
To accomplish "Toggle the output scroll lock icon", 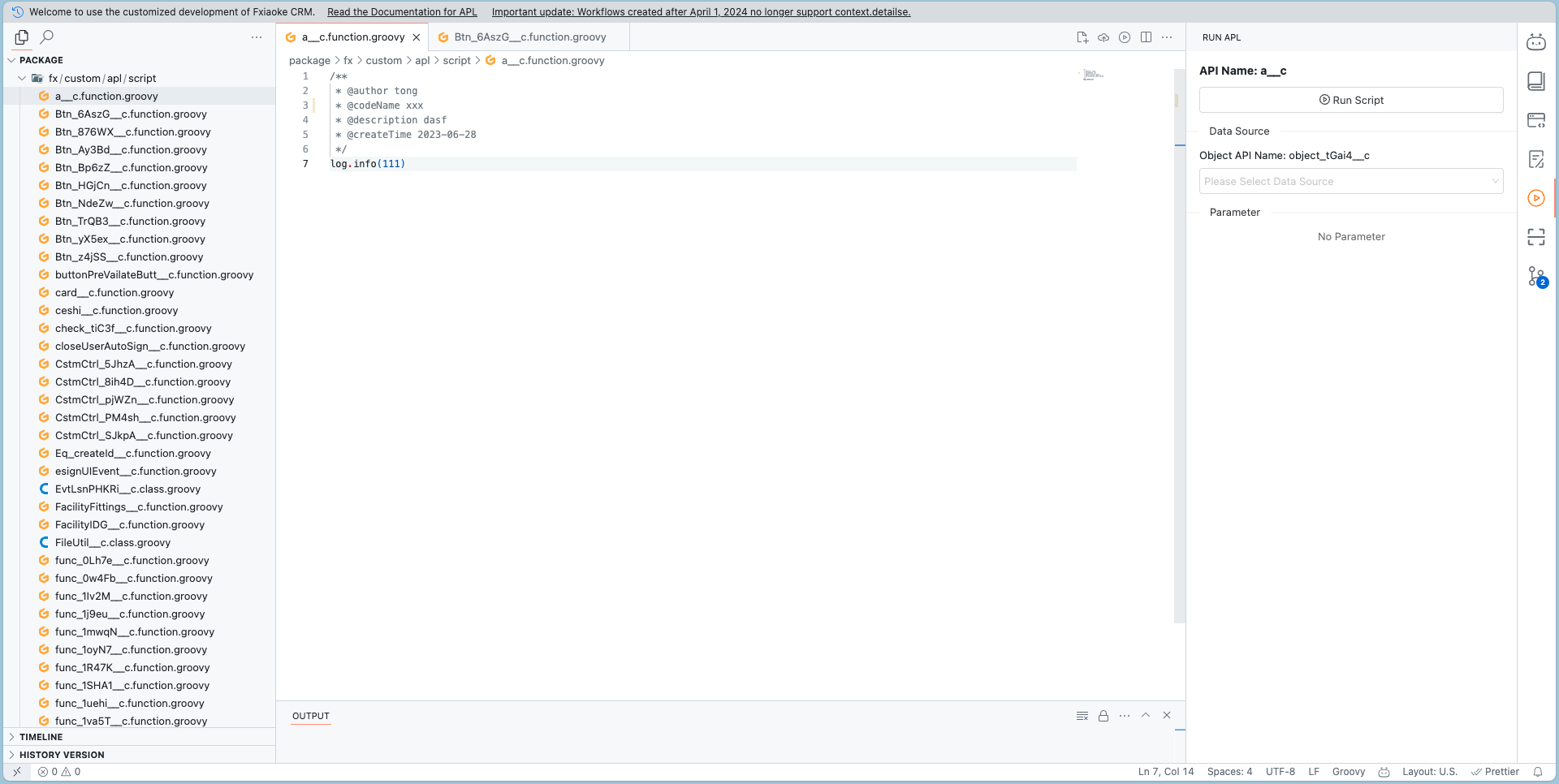I will [1103, 716].
